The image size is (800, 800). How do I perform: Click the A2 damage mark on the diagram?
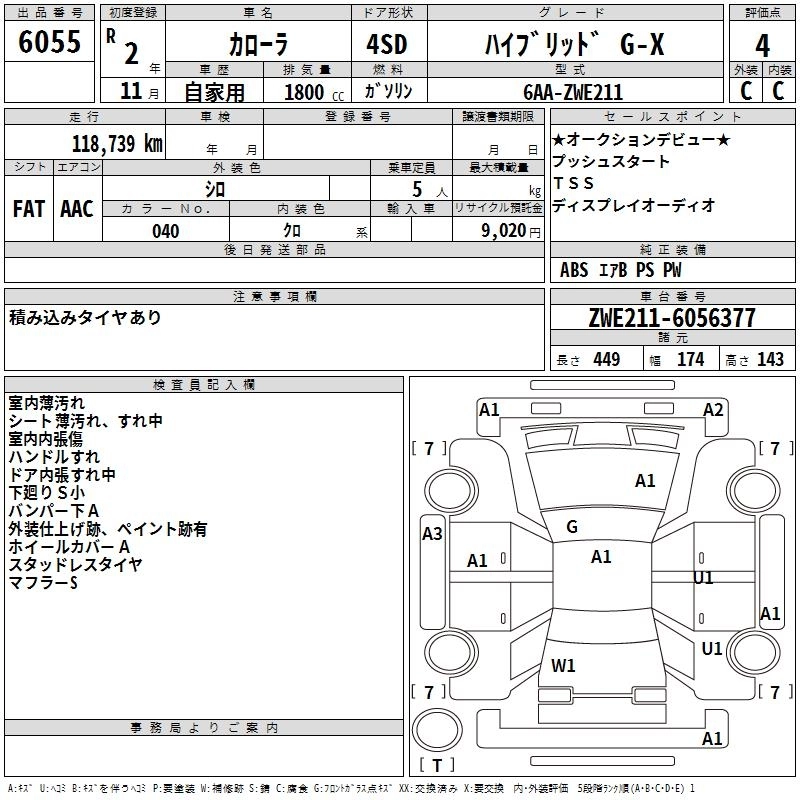coord(713,409)
